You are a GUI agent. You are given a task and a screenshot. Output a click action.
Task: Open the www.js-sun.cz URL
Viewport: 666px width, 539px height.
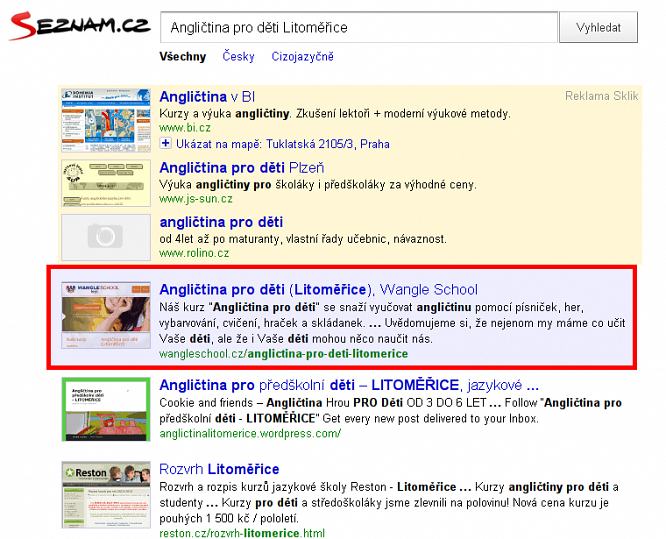(x=196, y=198)
